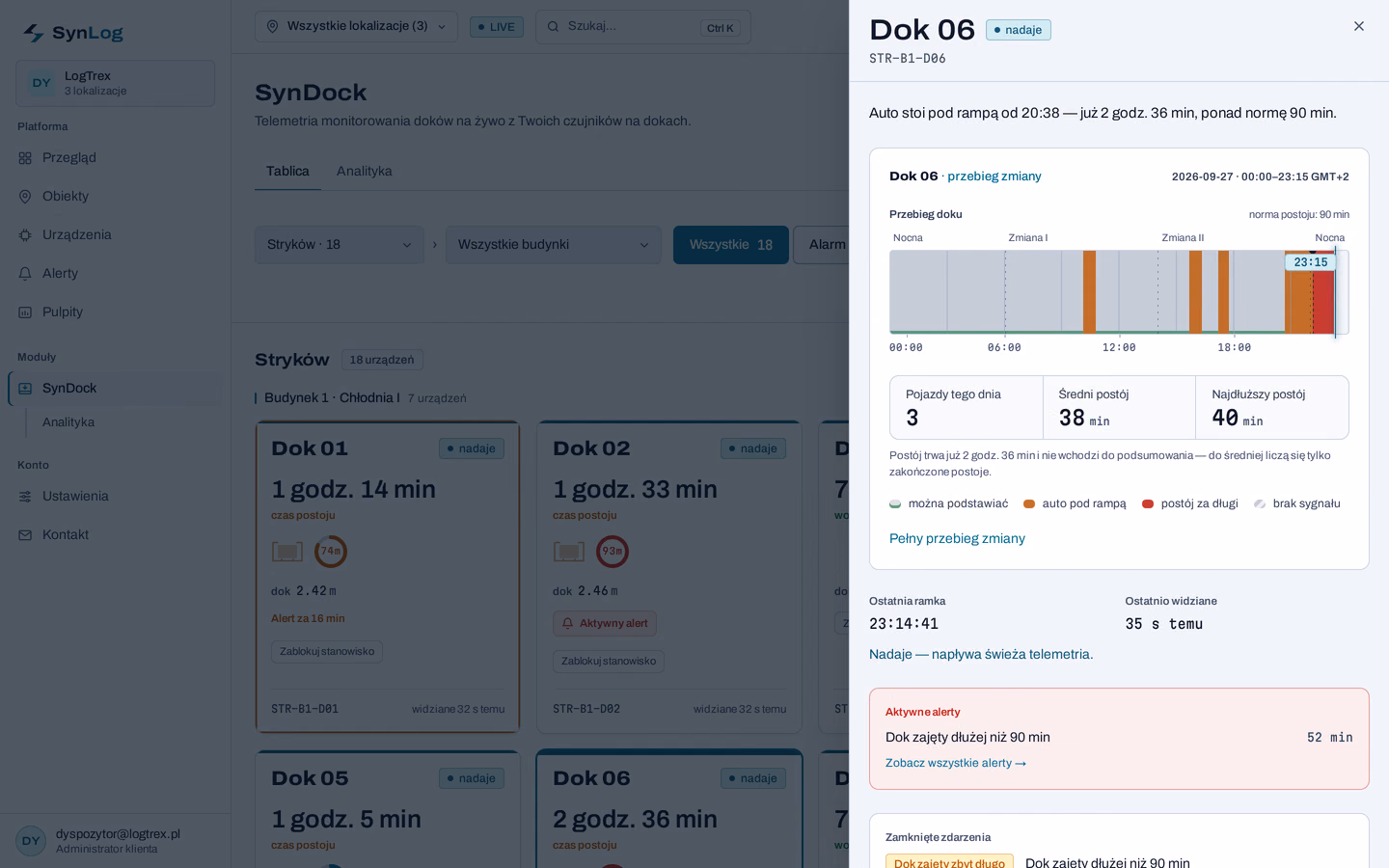1389x868 pixels.
Task: Toggle the Wszystkie 18 filter
Action: (x=731, y=245)
